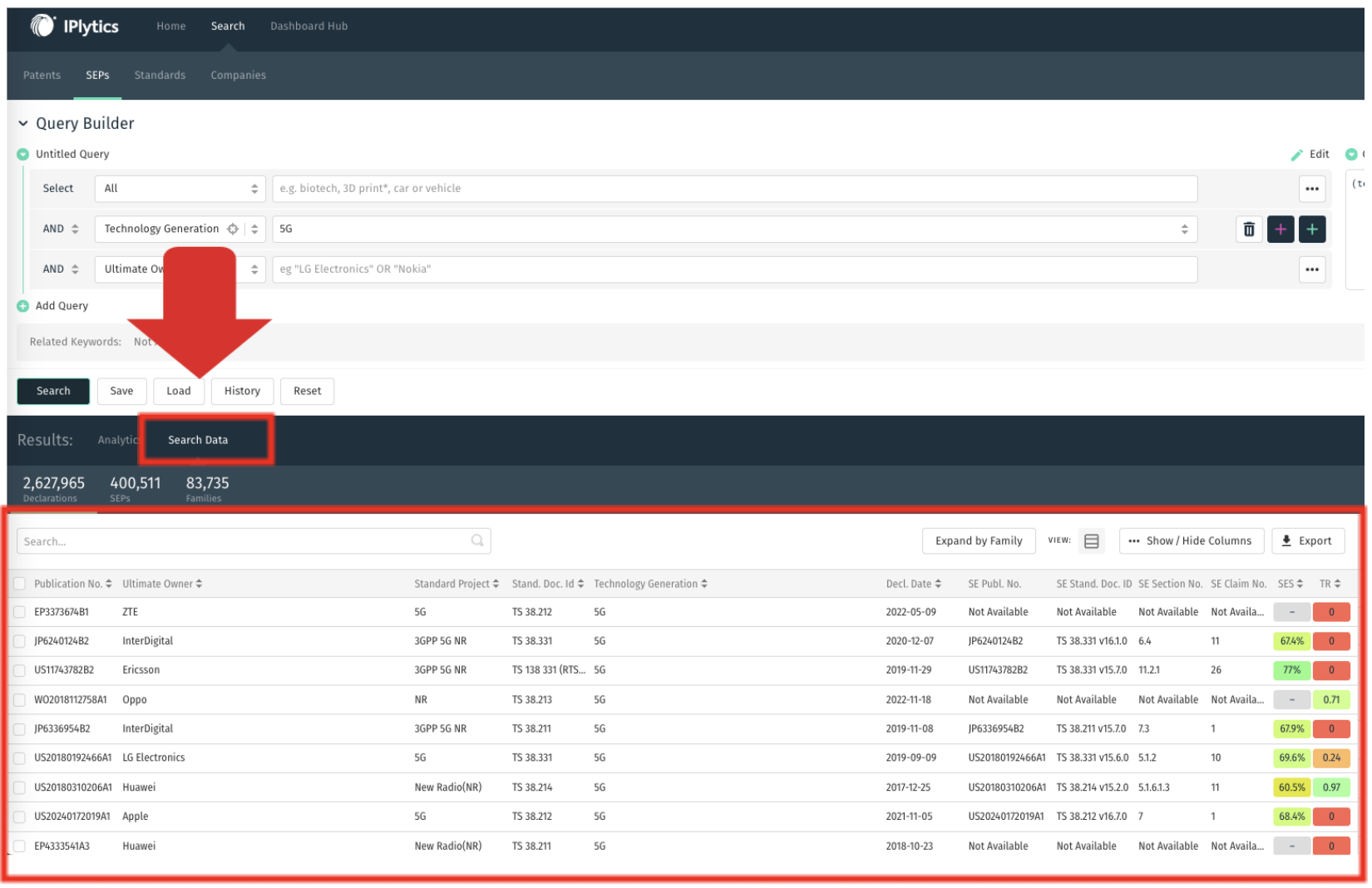Export the results table

pyautogui.click(x=1307, y=541)
